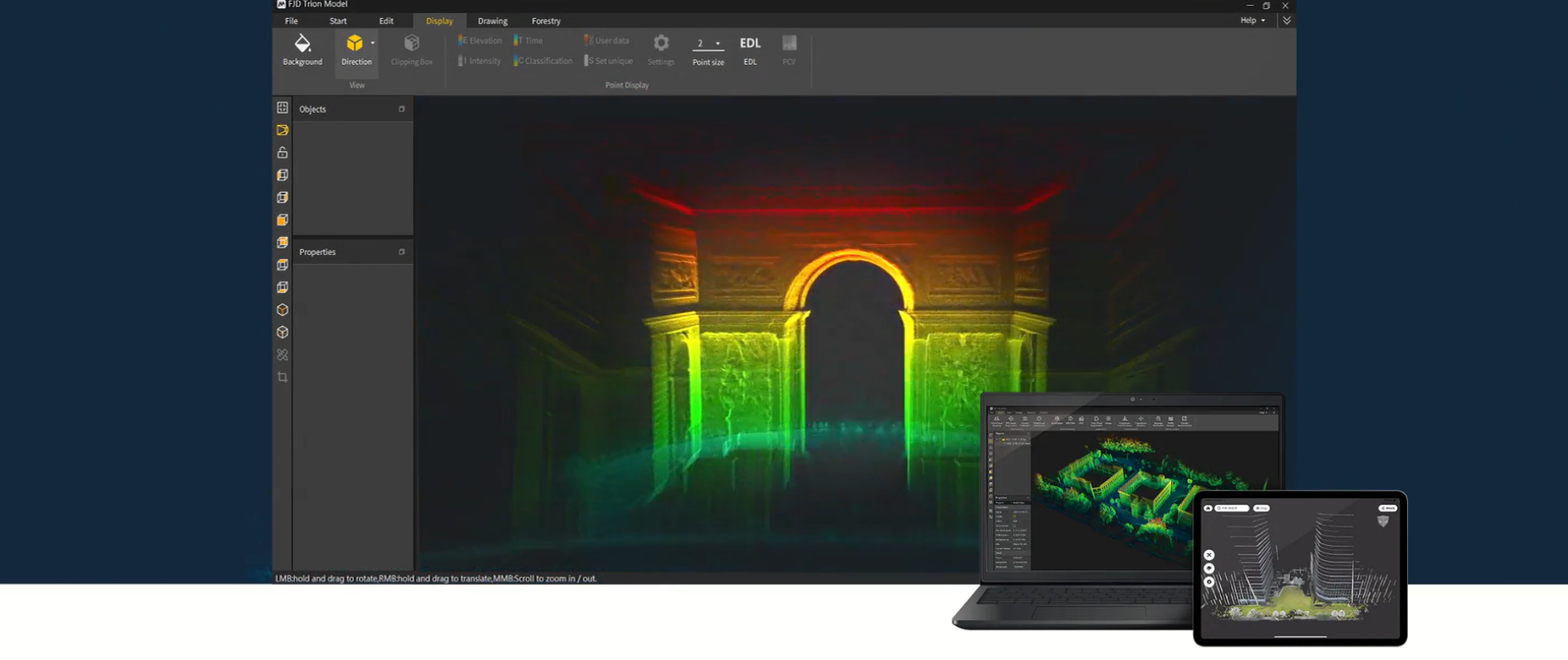
Task: Select the cube view icon just below the padlock
Action: (x=283, y=175)
